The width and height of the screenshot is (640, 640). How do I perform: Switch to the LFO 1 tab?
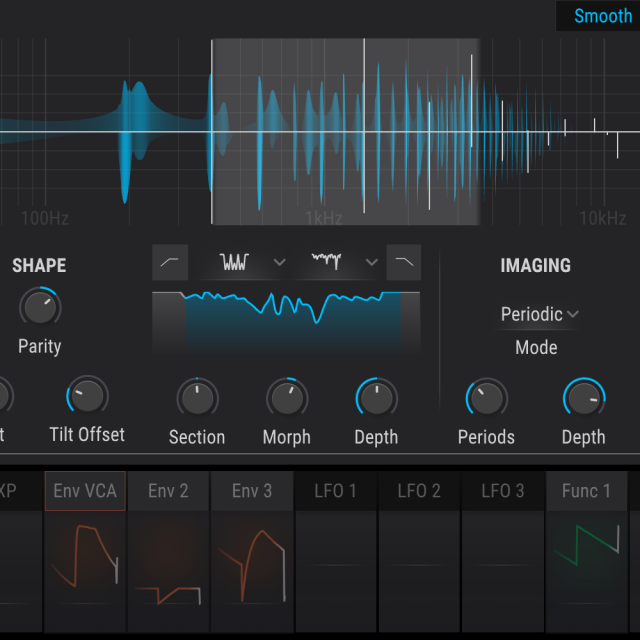coord(335,491)
